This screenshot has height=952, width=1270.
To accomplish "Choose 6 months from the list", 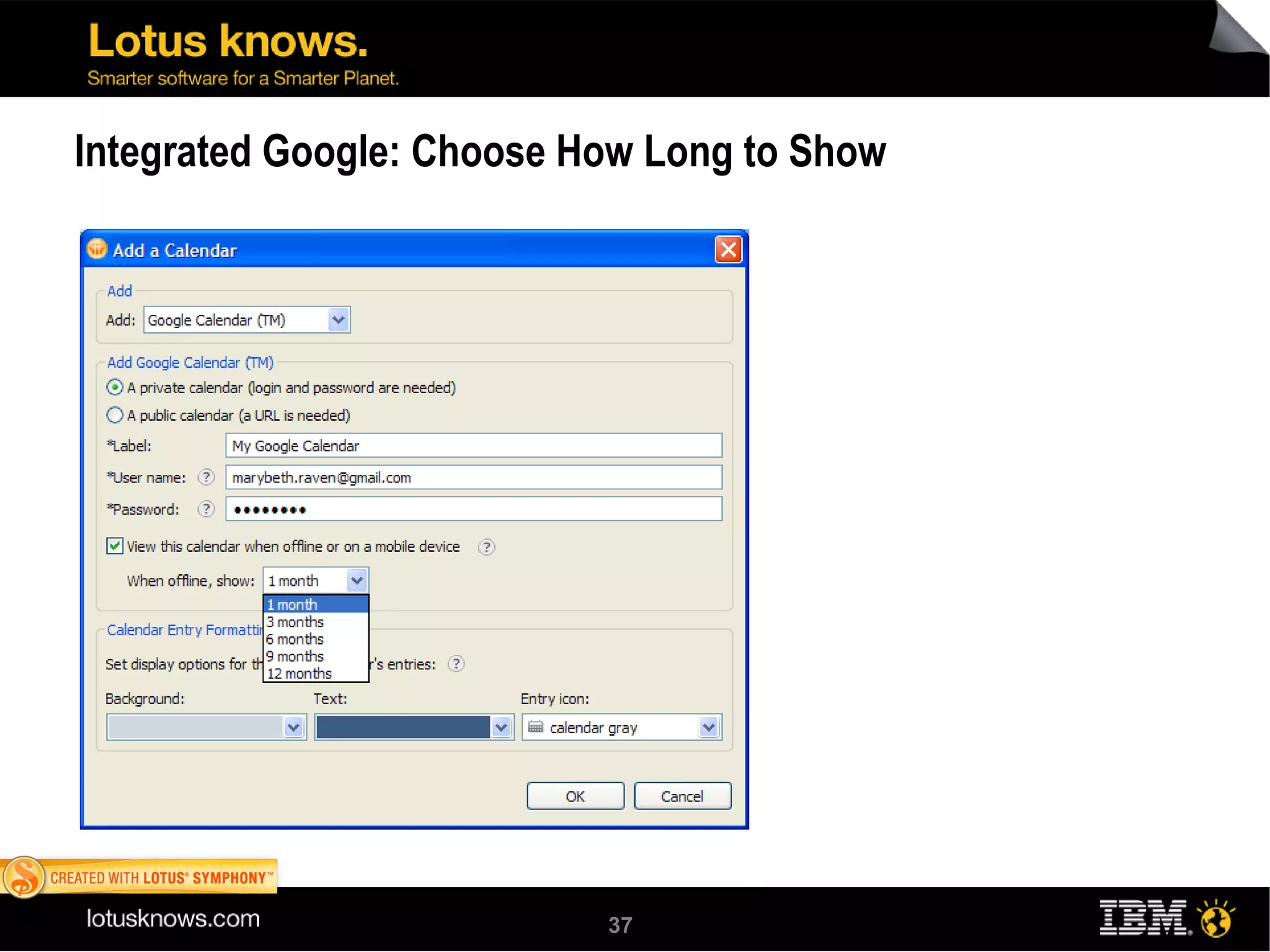I will (316, 639).
